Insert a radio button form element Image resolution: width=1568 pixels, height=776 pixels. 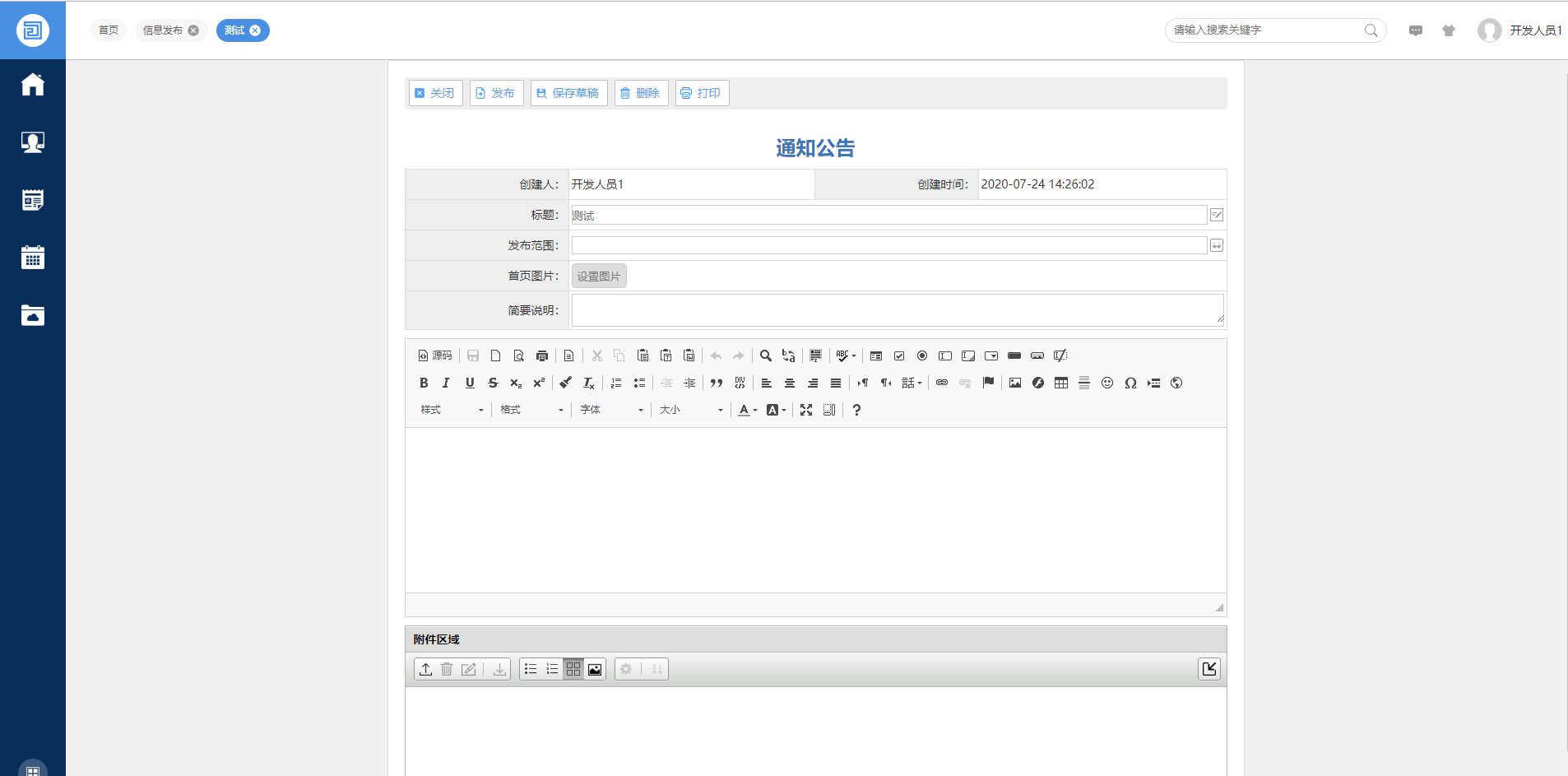click(922, 355)
